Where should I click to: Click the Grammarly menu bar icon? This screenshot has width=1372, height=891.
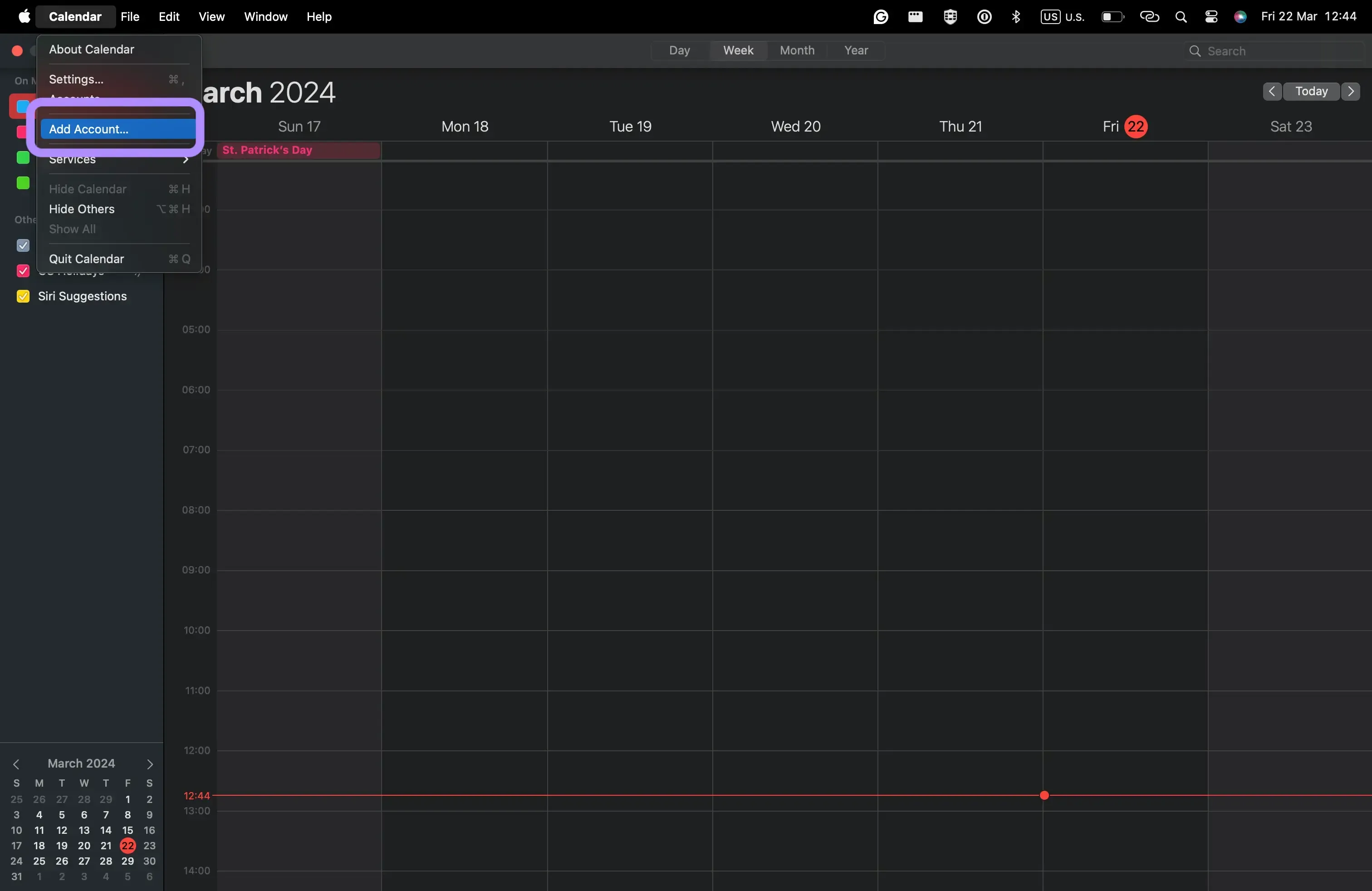(x=880, y=17)
